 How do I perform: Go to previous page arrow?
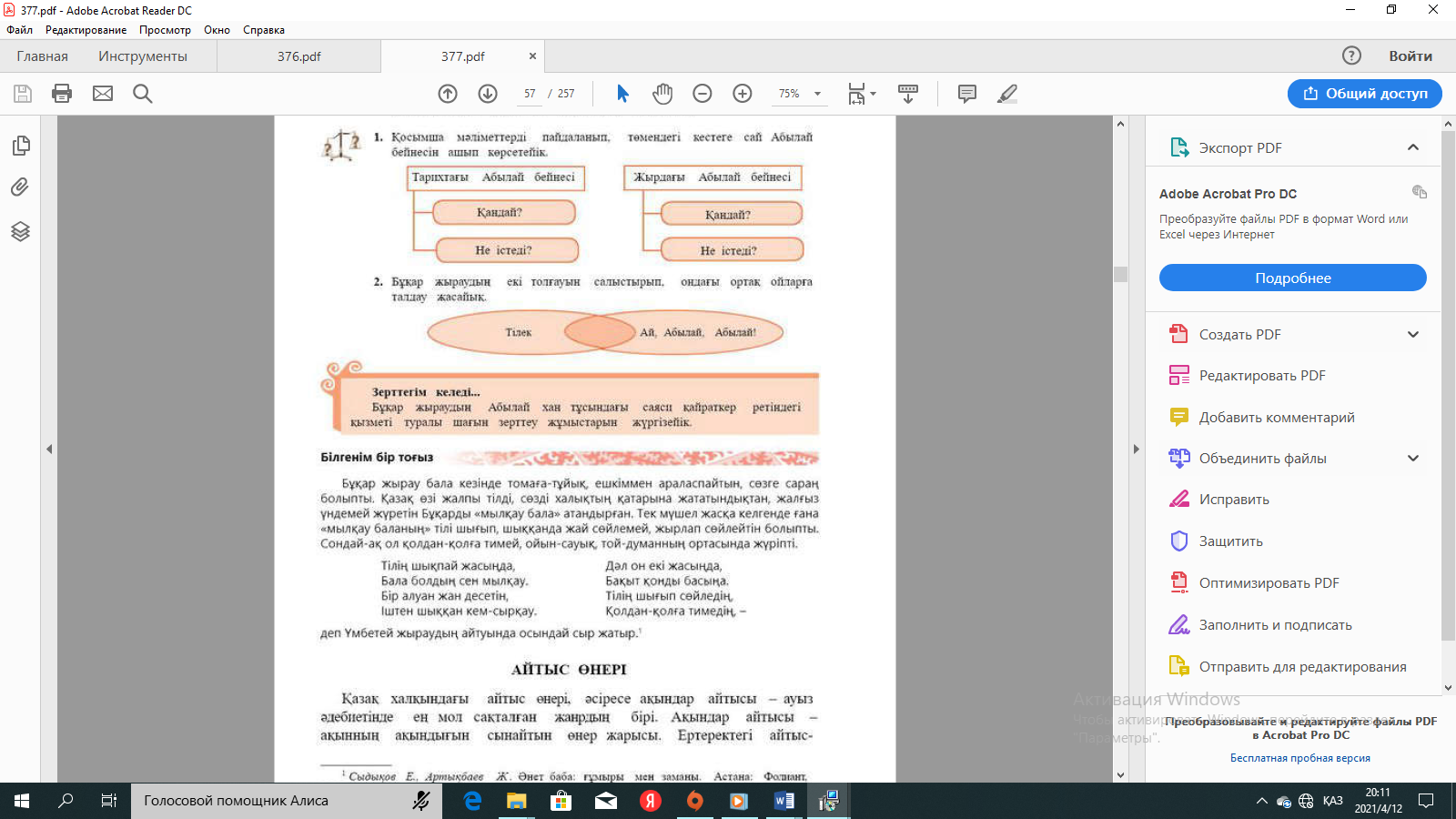[448, 94]
